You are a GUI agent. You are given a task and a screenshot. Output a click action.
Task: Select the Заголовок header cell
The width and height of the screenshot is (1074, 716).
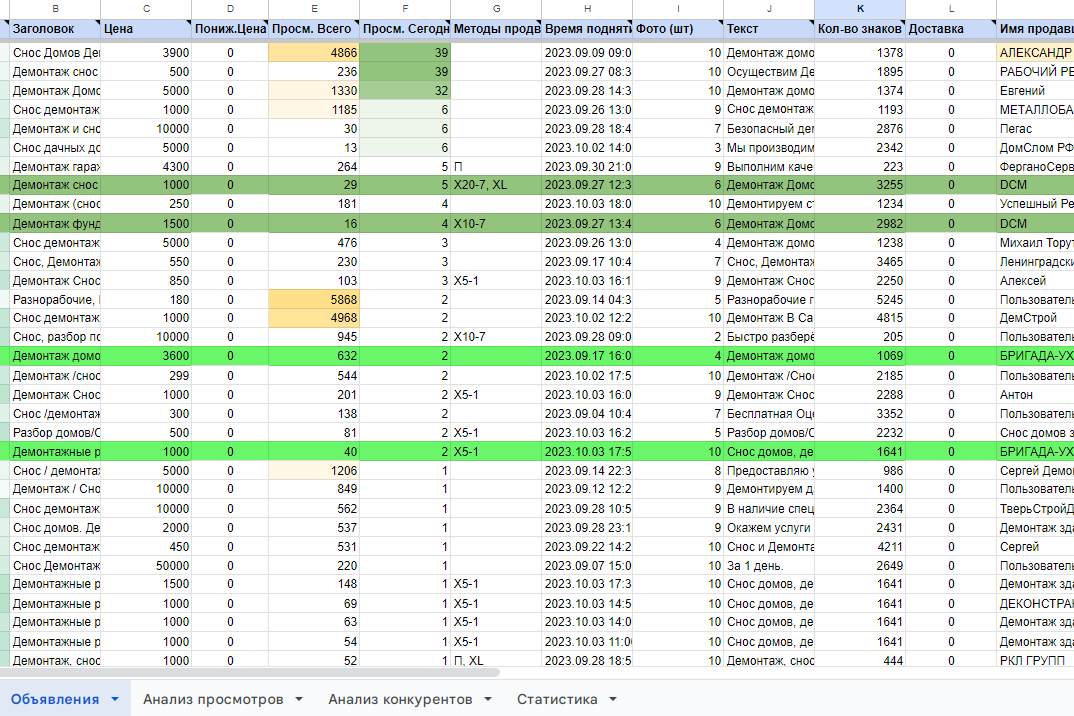(55, 29)
